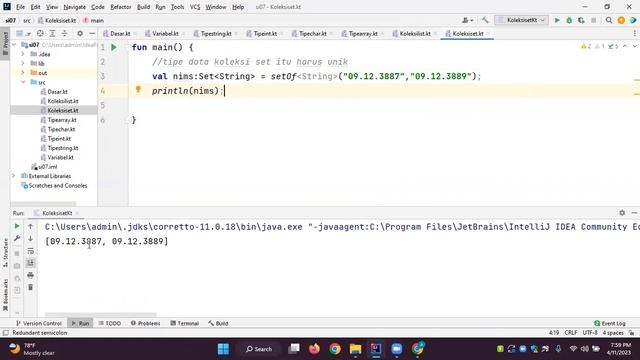
Task: Toggle the TODO tool window
Action: click(109, 323)
